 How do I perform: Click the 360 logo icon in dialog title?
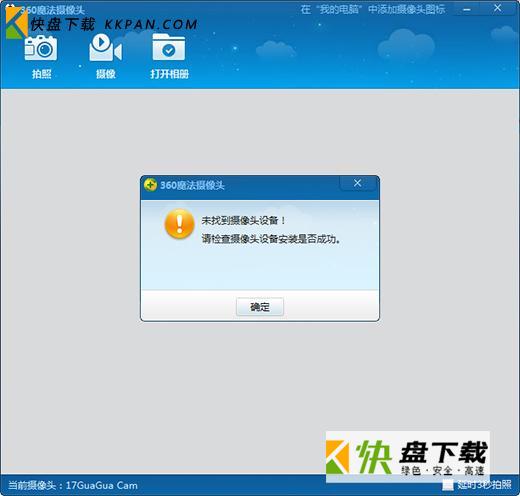150,185
